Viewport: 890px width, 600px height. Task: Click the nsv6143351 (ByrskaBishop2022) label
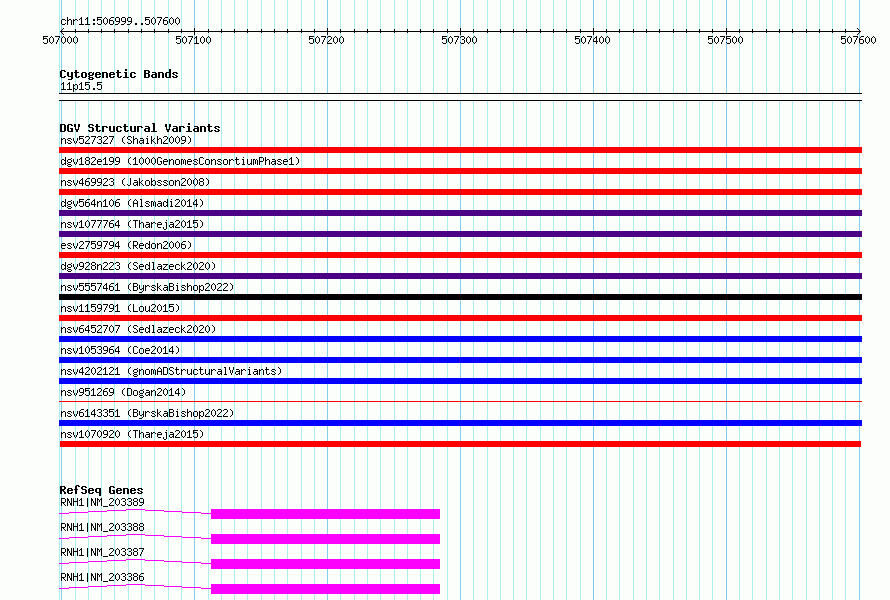click(x=147, y=413)
